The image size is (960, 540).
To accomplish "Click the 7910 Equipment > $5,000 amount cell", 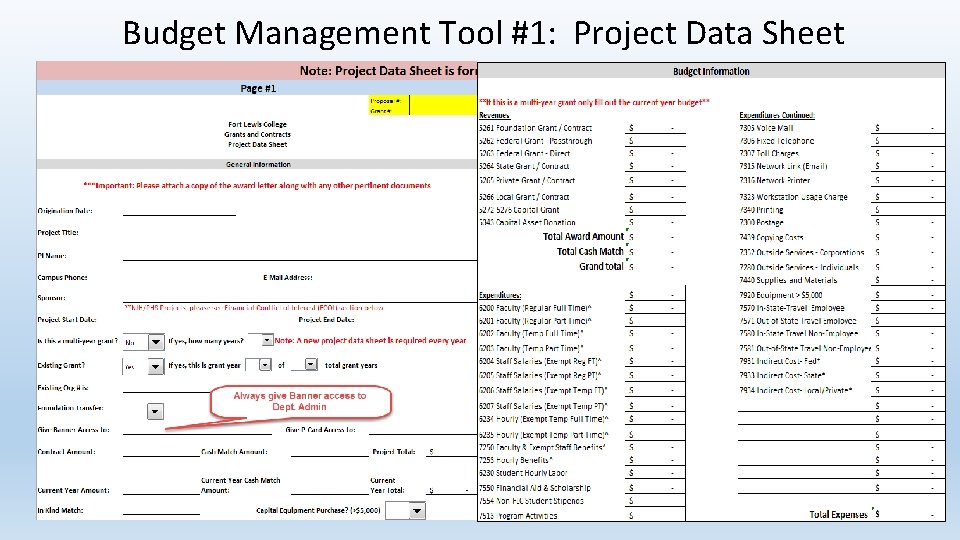I will pyautogui.click(x=908, y=294).
